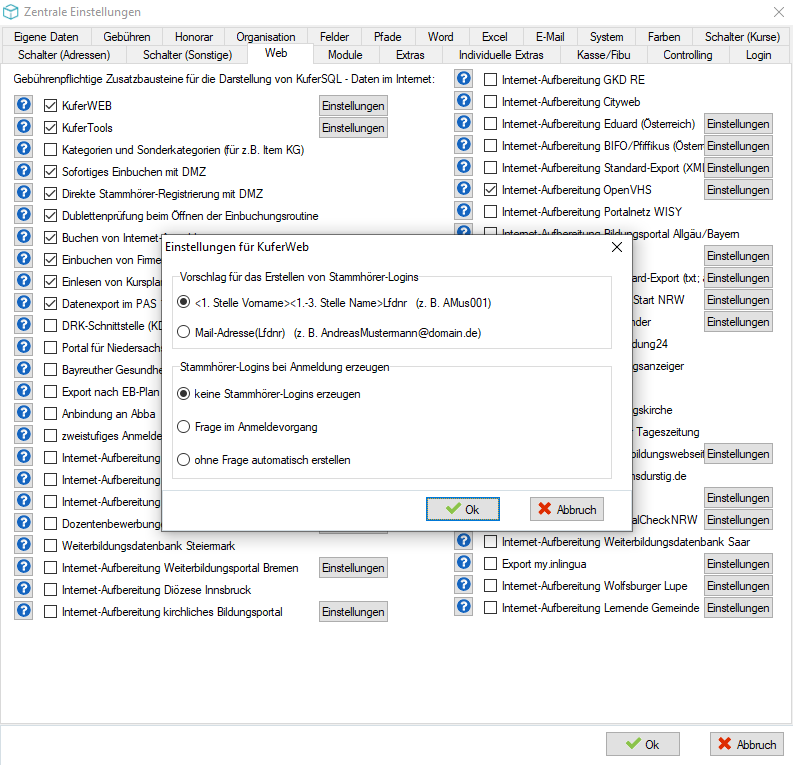Open Einstellungen for Internet-Aufbereitung OpenVHS

[x=738, y=190]
